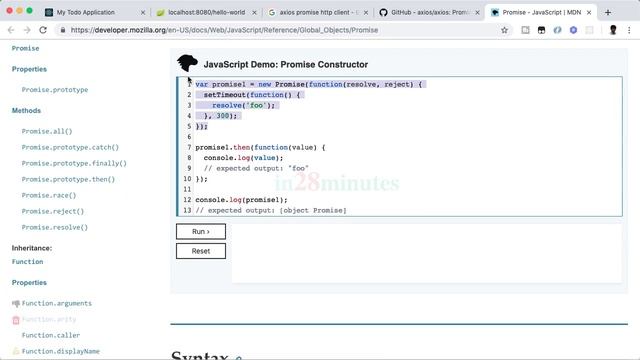The image size is (640, 360).
Task: Open Promise.prototype.then() link
Action: pyautogui.click(x=68, y=179)
